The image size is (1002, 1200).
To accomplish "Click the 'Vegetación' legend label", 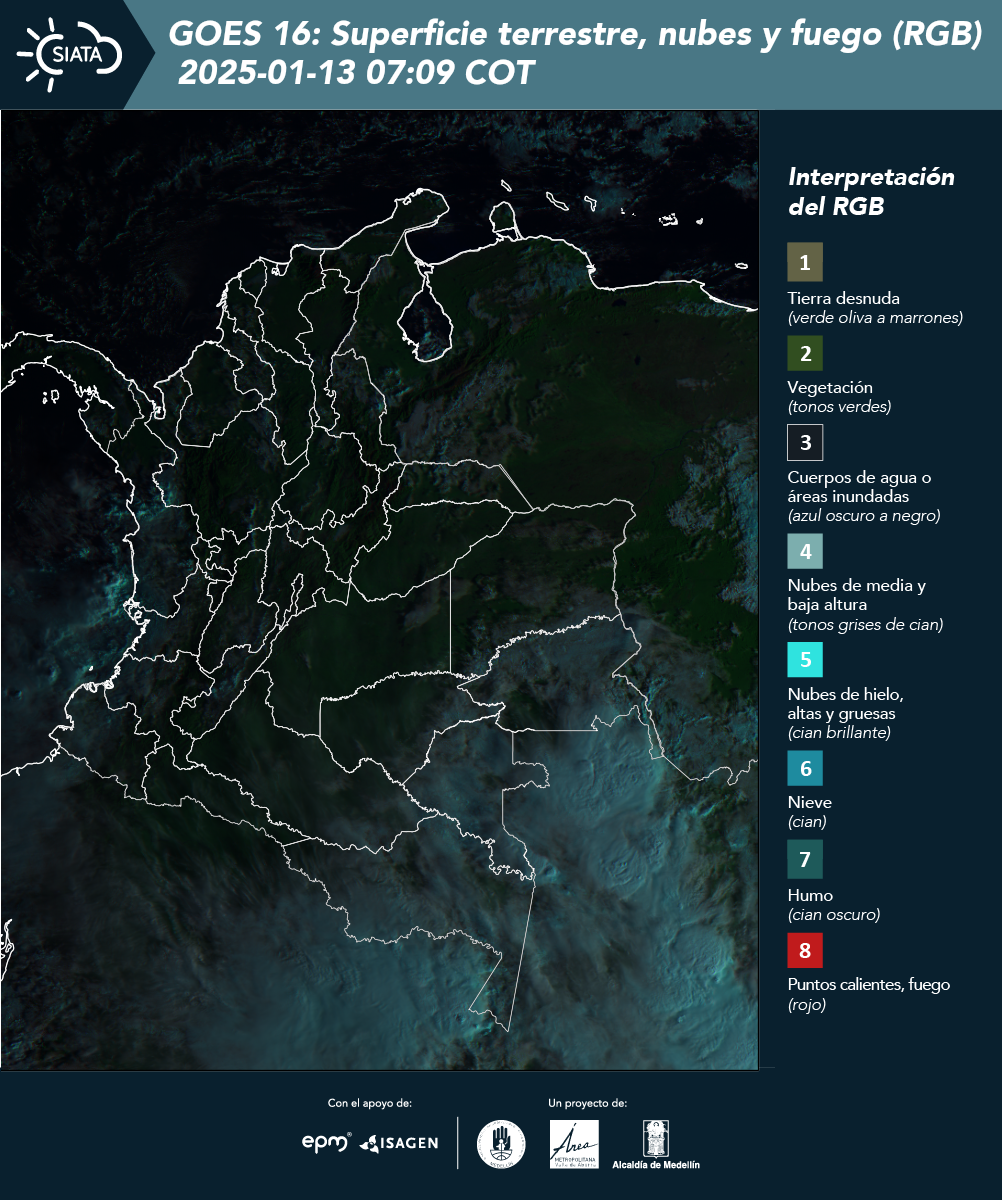I will (830, 387).
